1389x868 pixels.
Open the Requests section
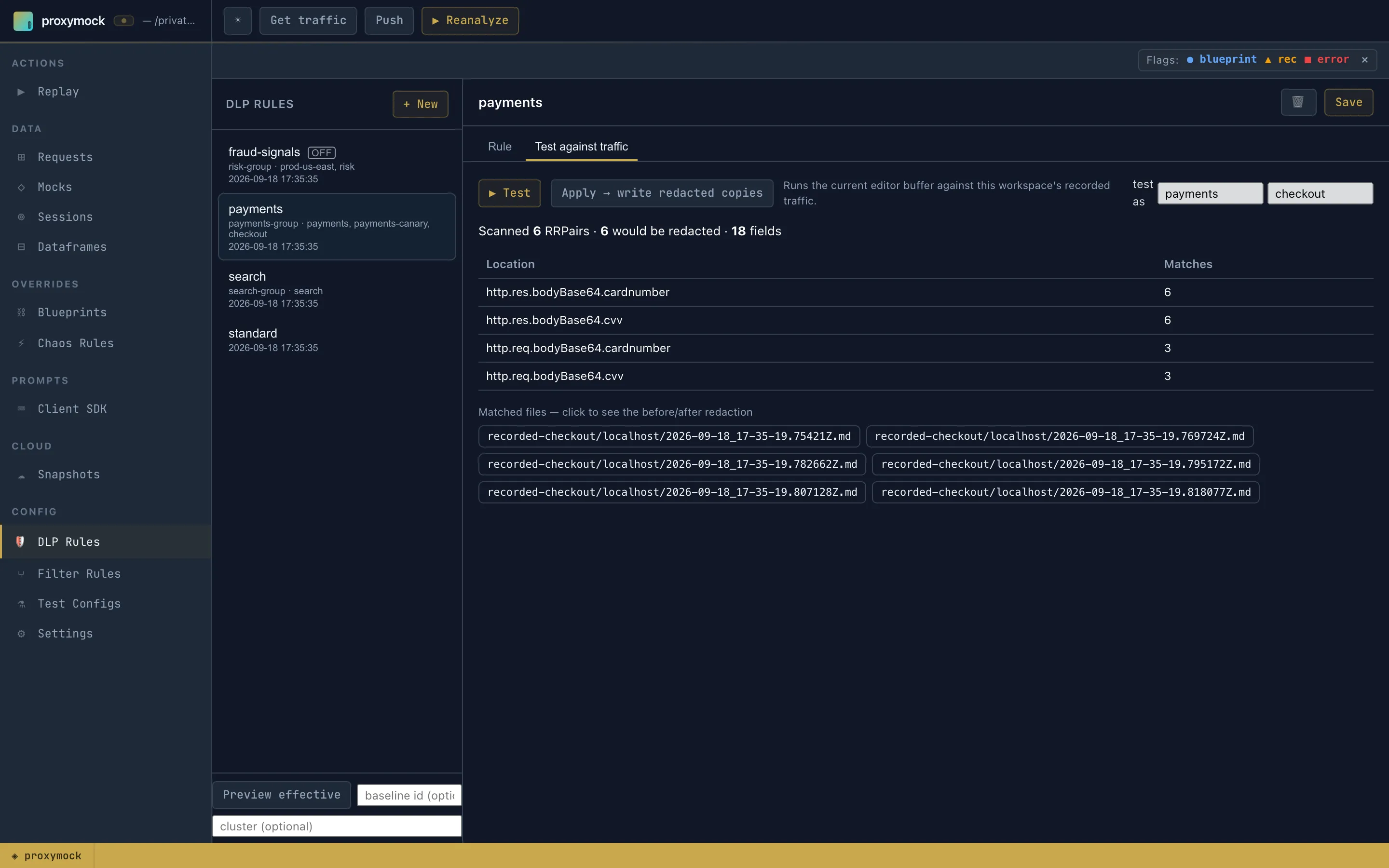pos(65,157)
